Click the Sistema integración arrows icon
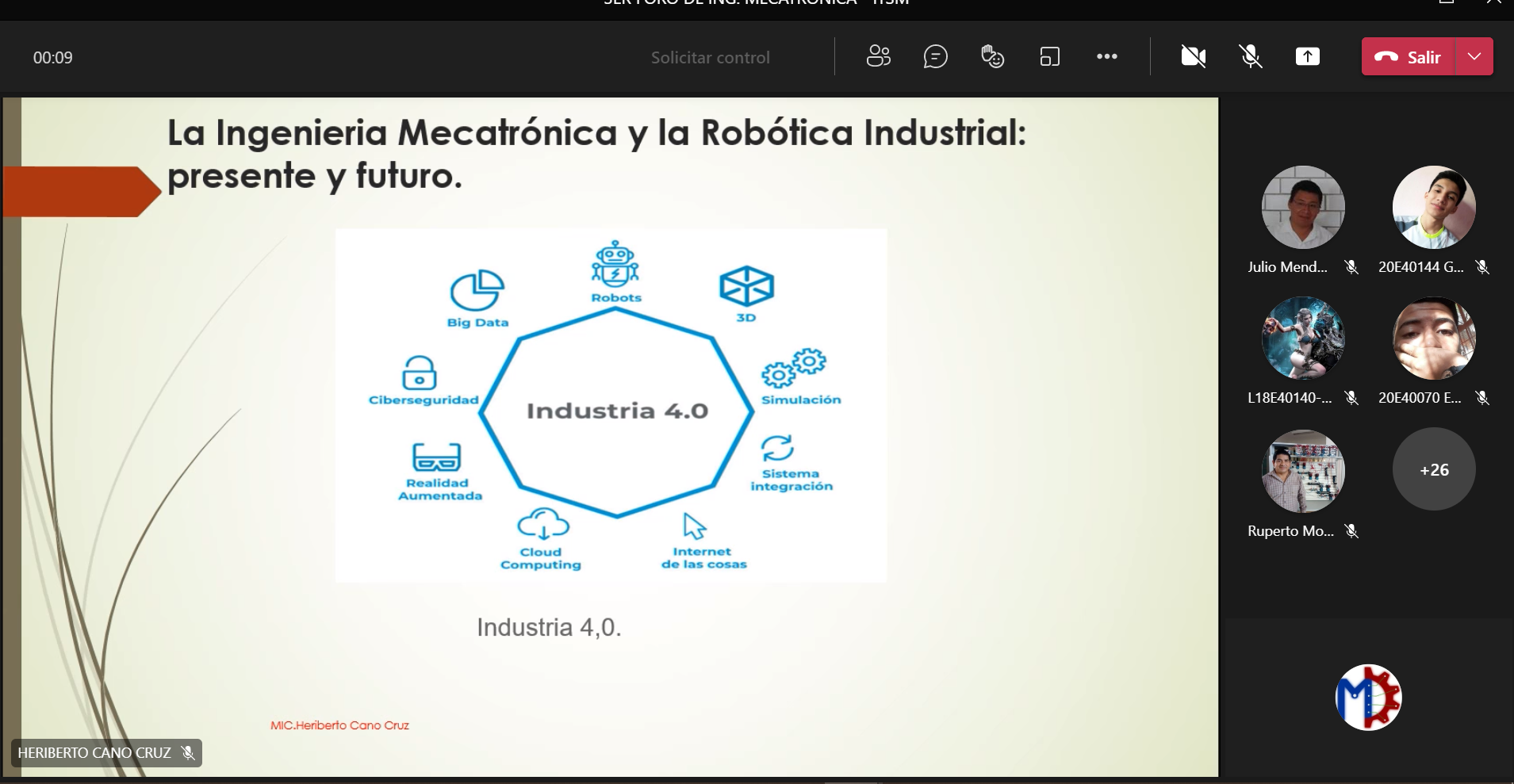1514x784 pixels. [777, 448]
